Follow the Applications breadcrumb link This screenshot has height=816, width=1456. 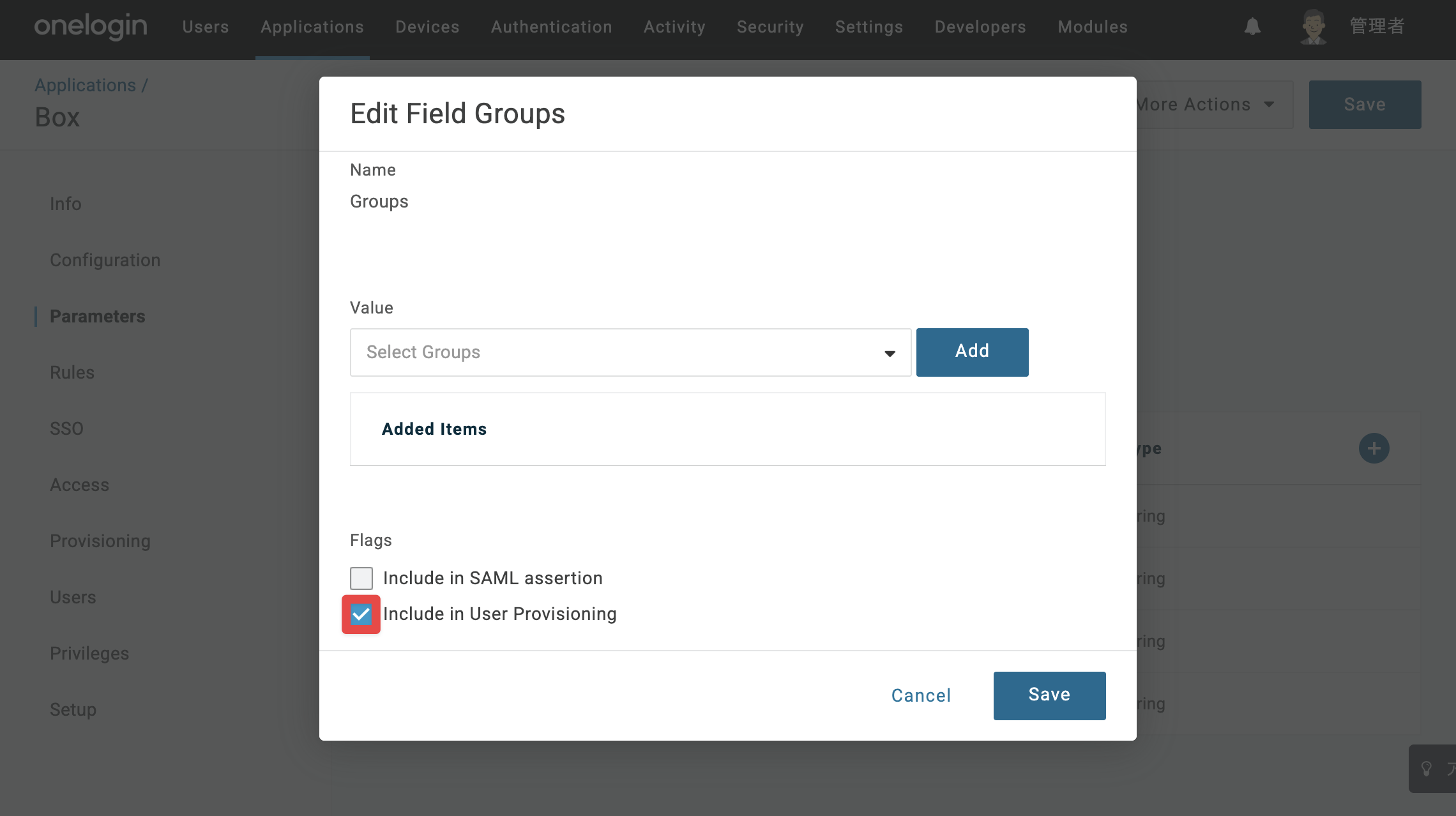[x=86, y=85]
